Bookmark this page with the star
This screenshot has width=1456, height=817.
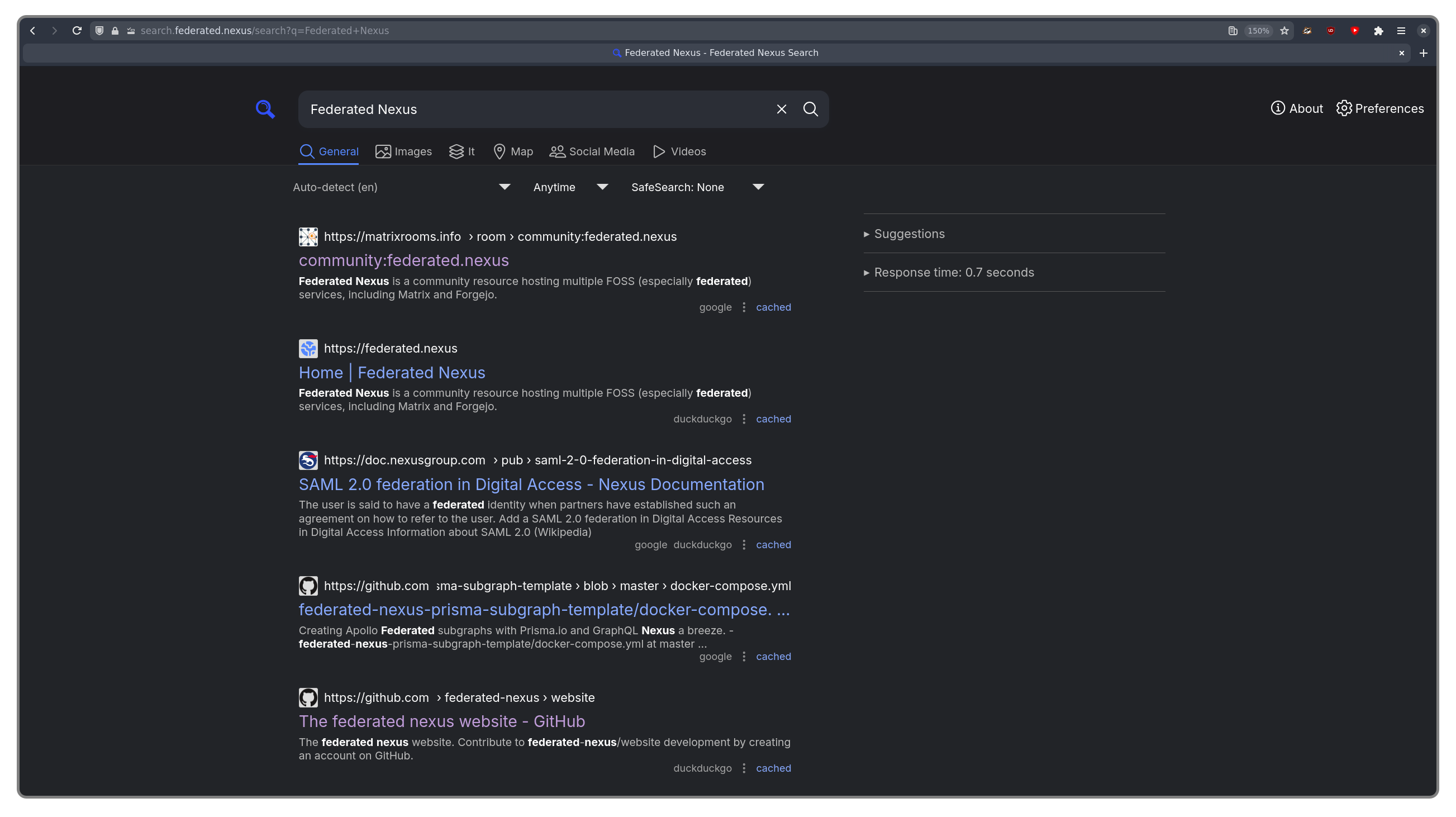(x=1284, y=31)
